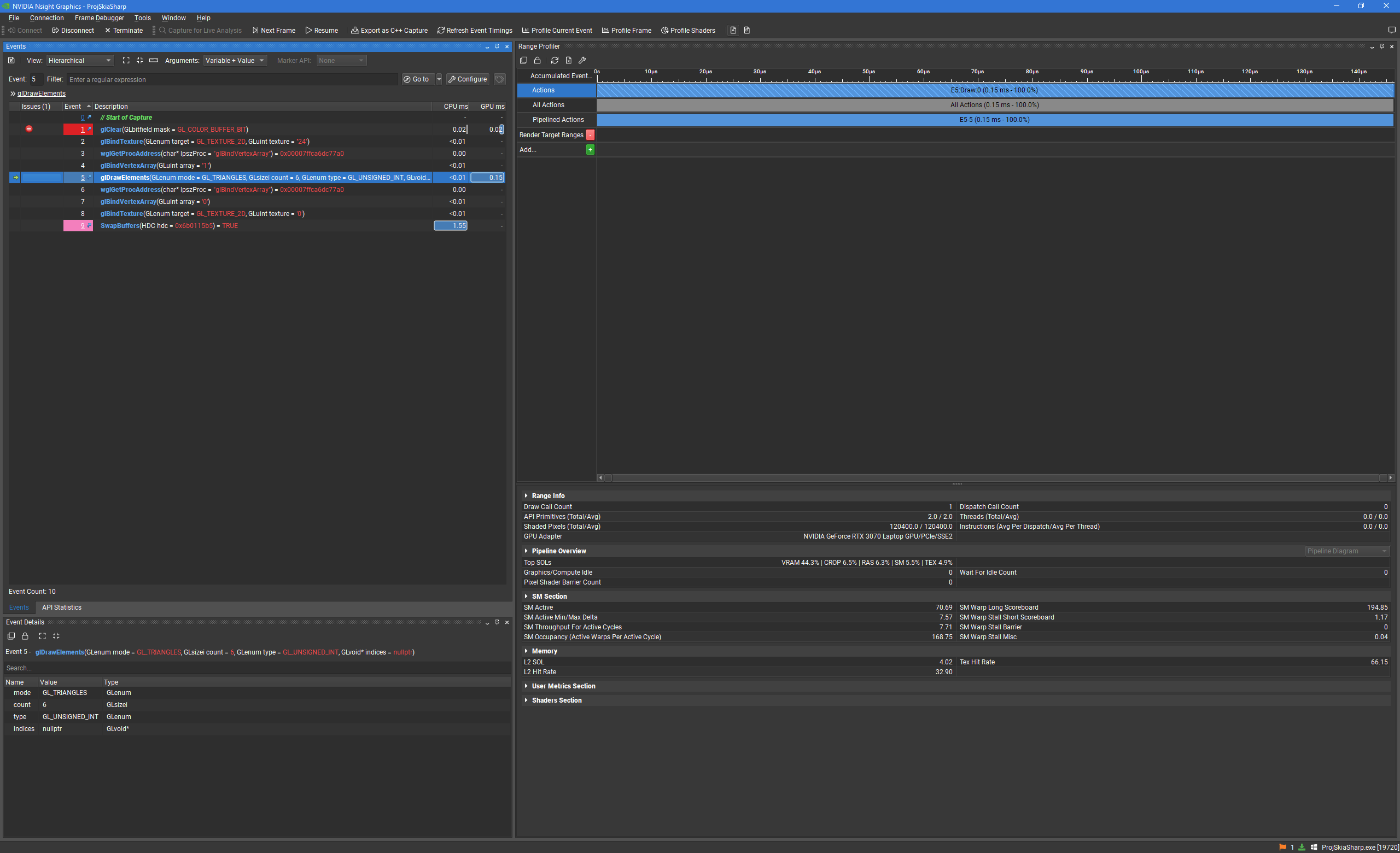The width and height of the screenshot is (1400, 853).
Task: Click the refresh icon in Range Profiler toolbar
Action: click(x=555, y=60)
